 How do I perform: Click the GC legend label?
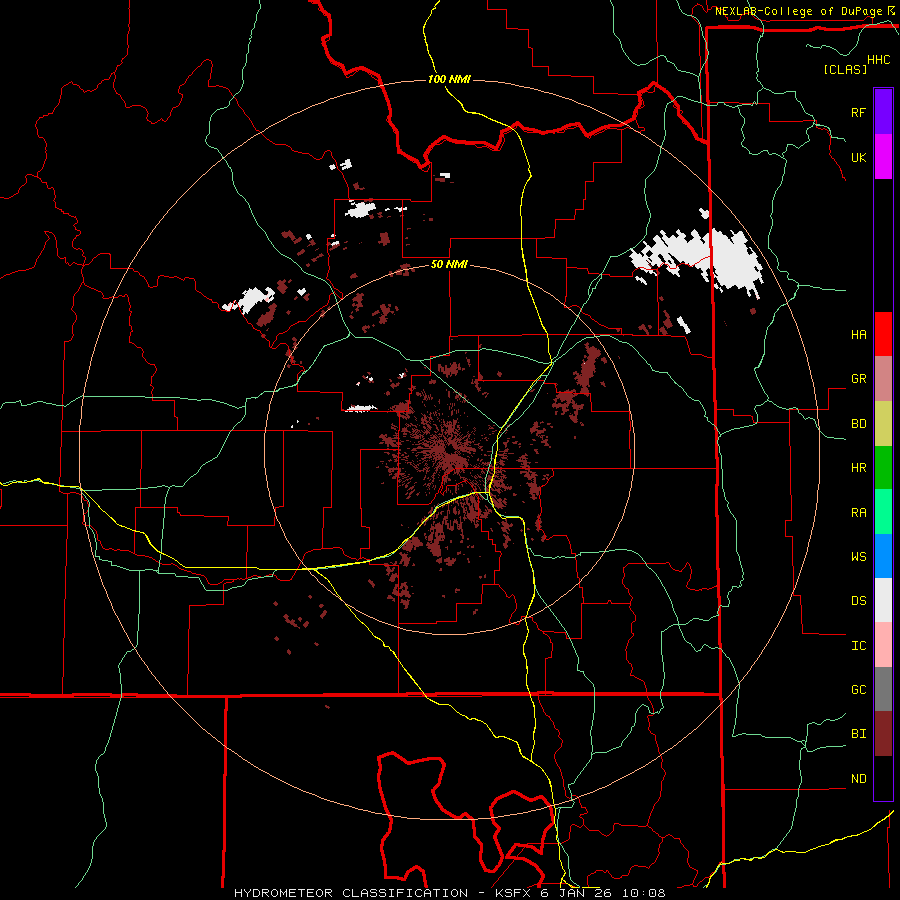pos(858,690)
